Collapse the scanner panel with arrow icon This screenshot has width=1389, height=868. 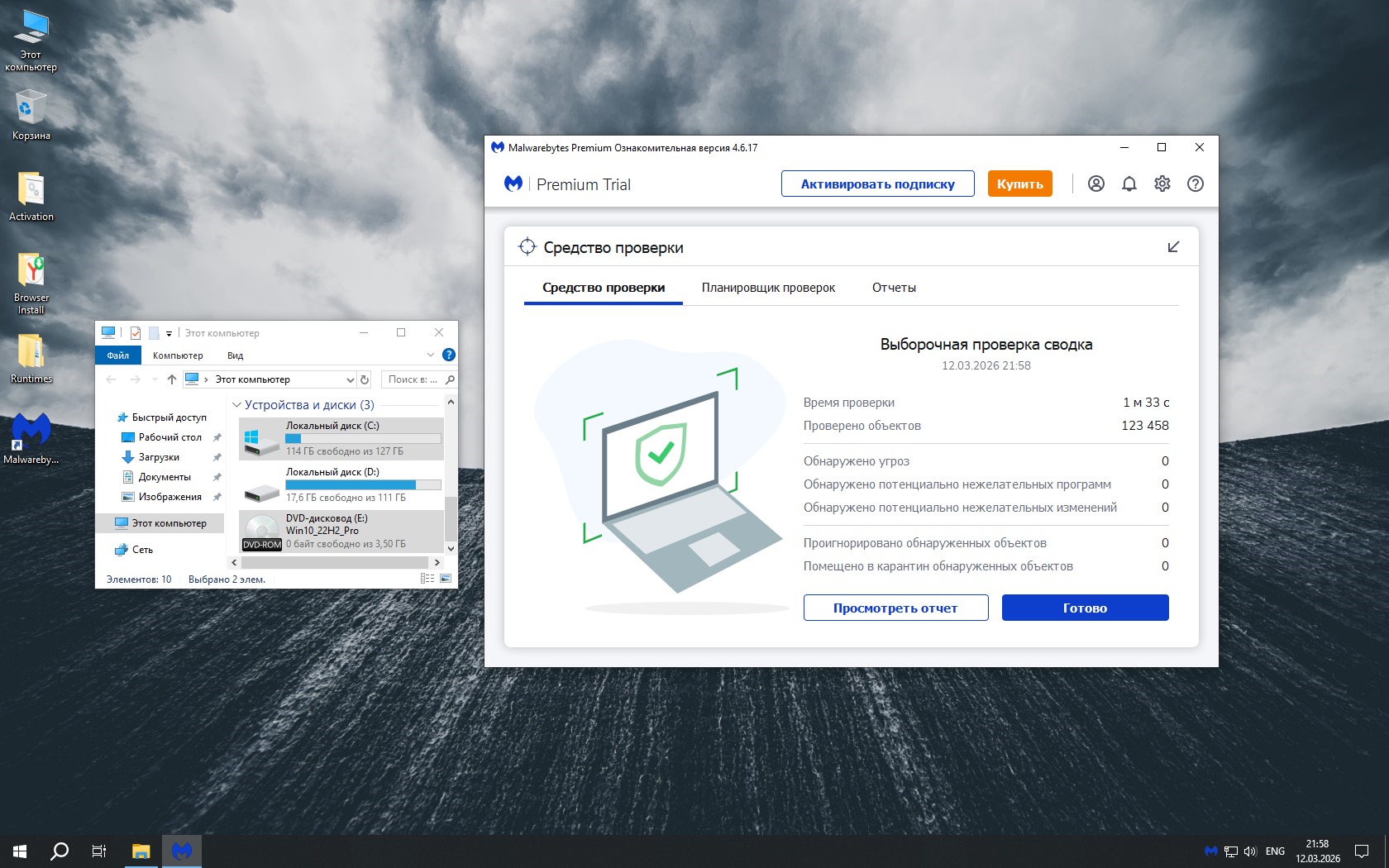tap(1172, 247)
